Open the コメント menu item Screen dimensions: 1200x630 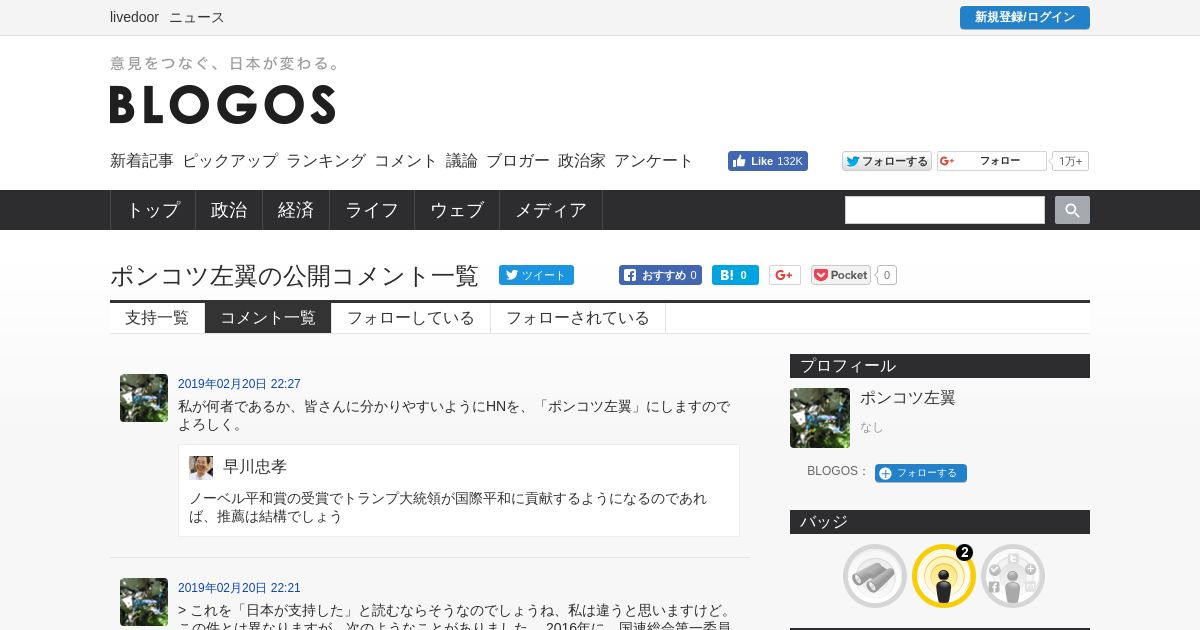click(x=406, y=161)
